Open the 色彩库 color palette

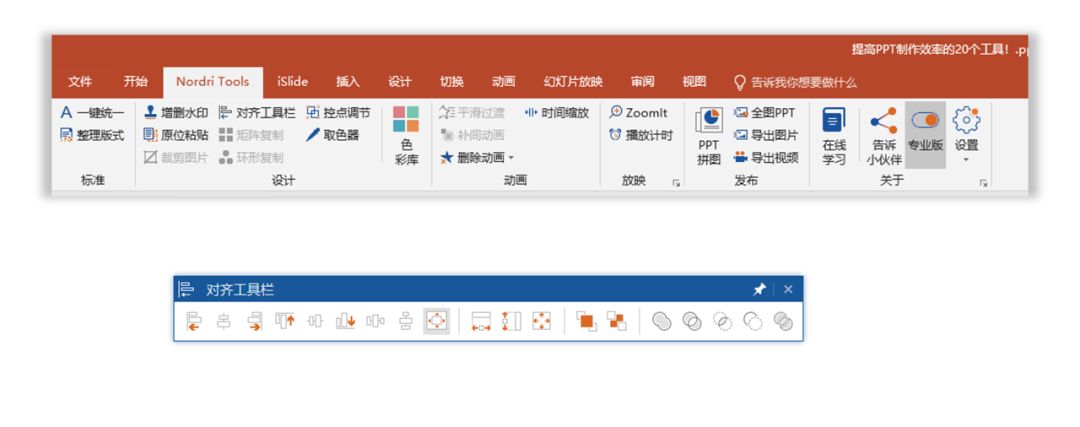click(x=406, y=135)
